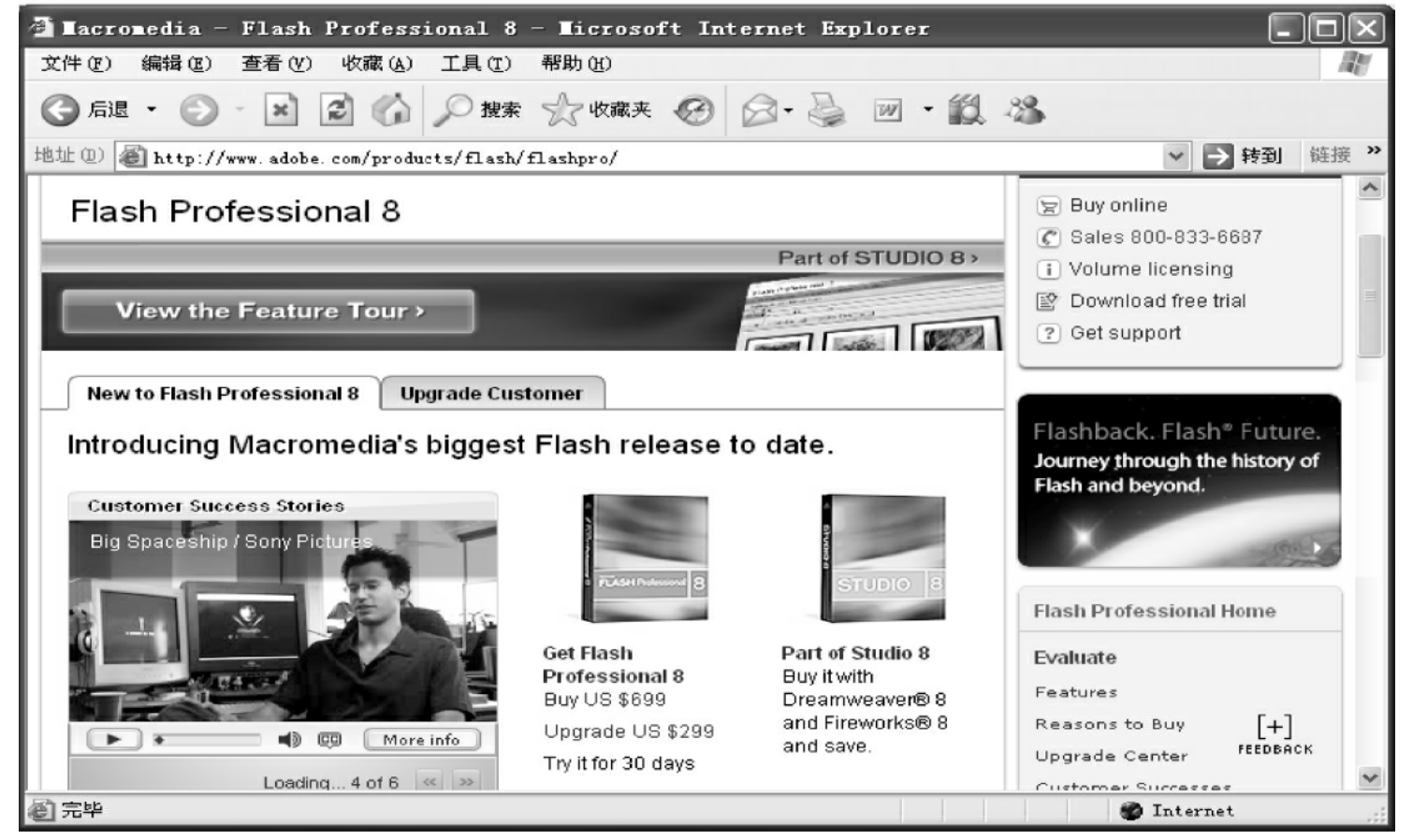Click the Back arrow icon
1413x840 pixels.
[x=60, y=110]
